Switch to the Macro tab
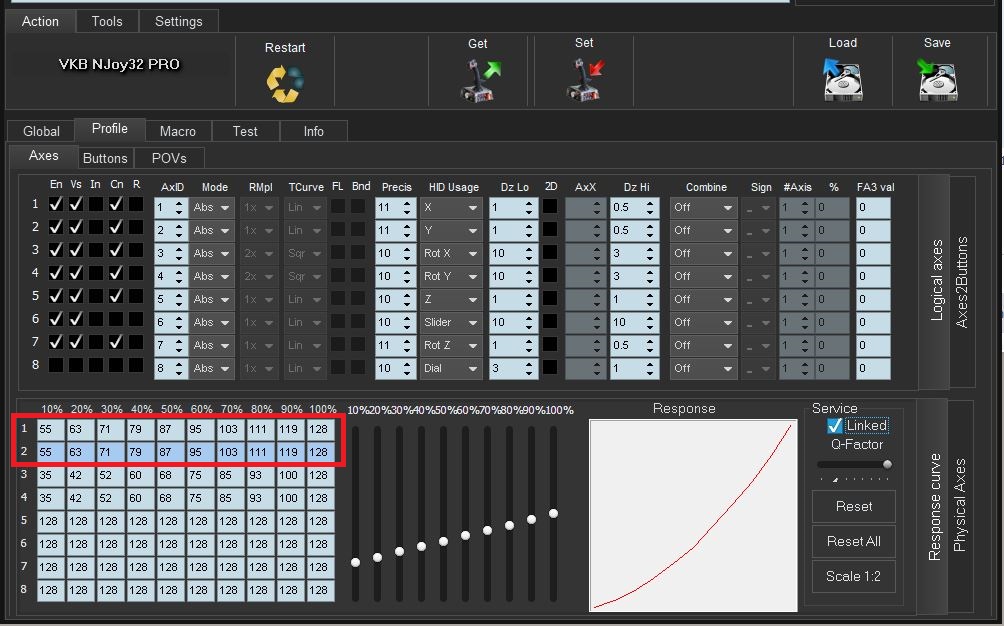Viewport: 1004px width, 626px height. [x=178, y=131]
